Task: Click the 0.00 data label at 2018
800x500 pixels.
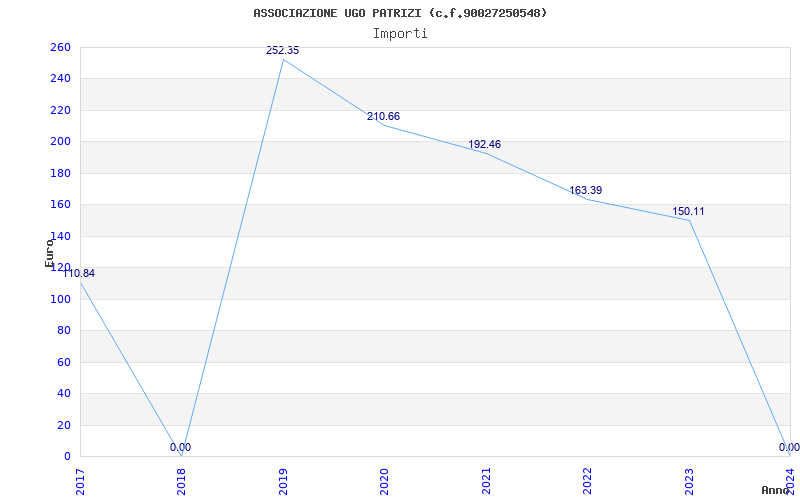Action: [x=181, y=447]
